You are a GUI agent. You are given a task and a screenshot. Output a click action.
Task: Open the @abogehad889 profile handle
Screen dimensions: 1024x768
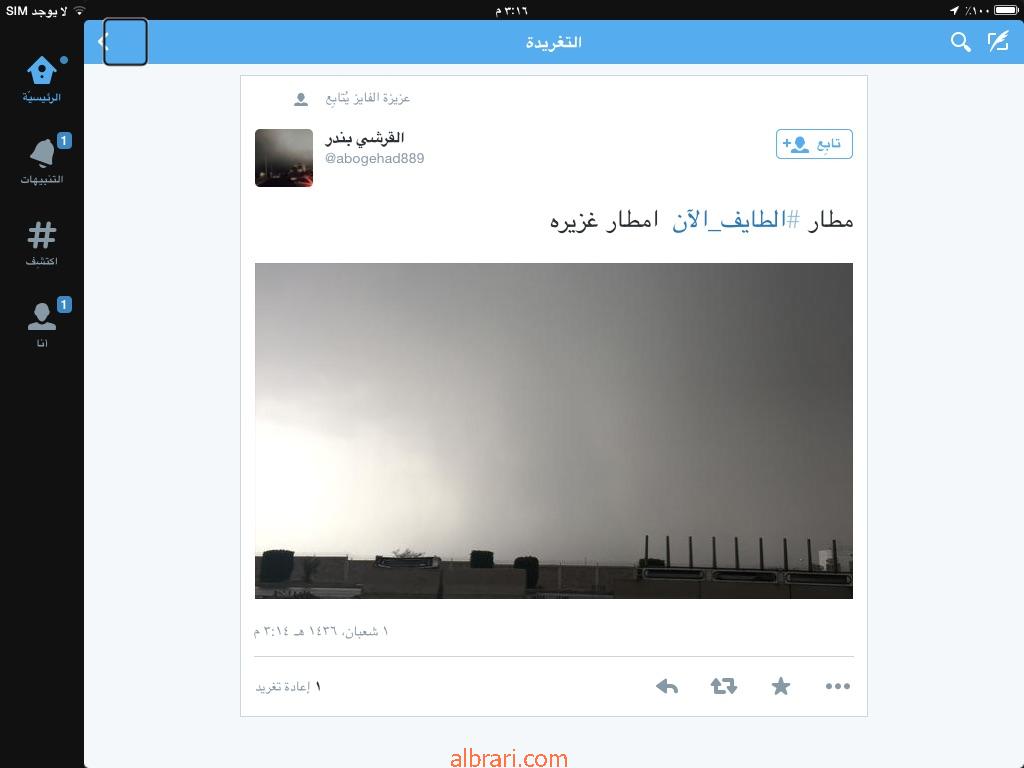point(375,159)
